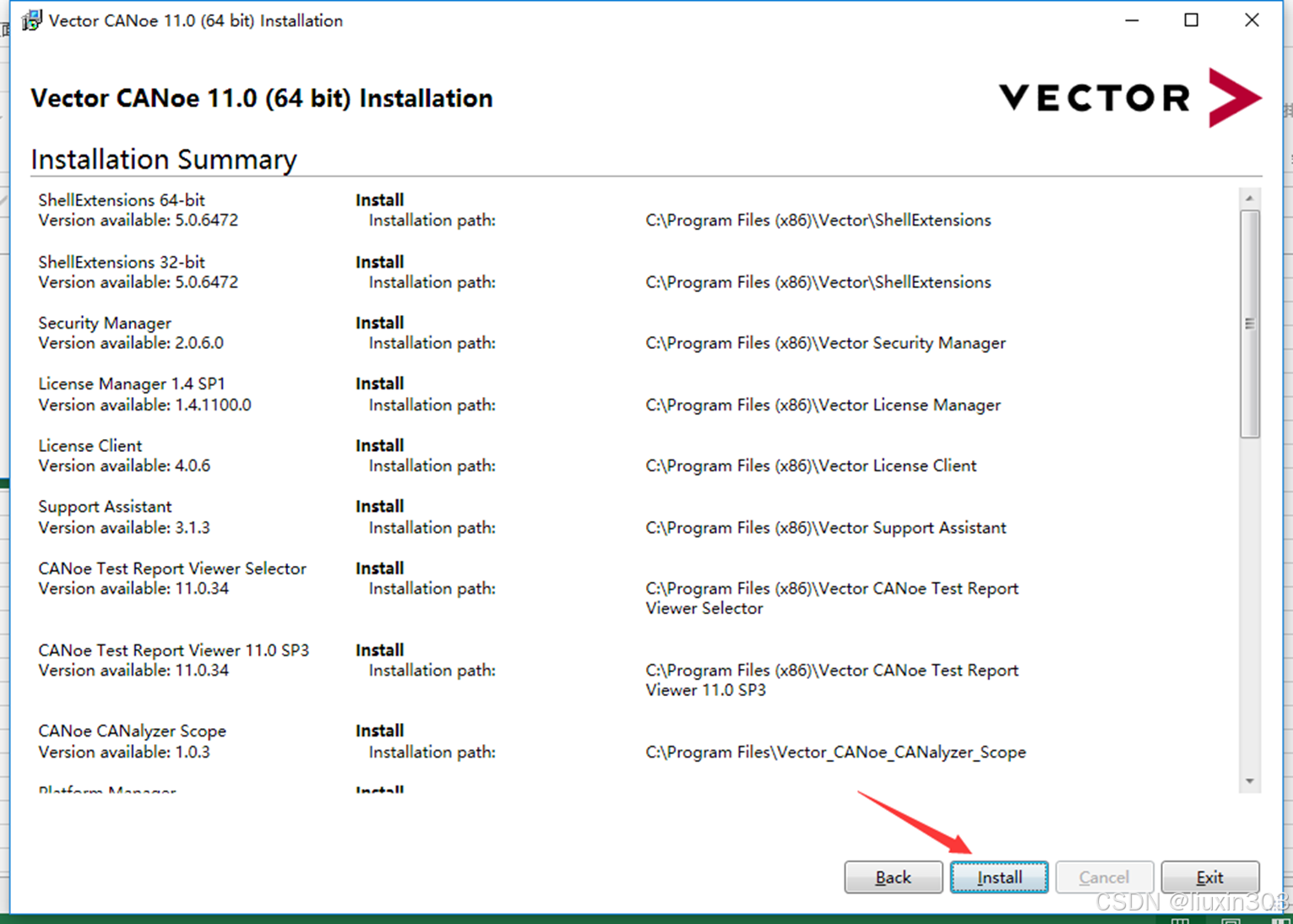
Task: Click the Vector logo
Action: point(1130,98)
